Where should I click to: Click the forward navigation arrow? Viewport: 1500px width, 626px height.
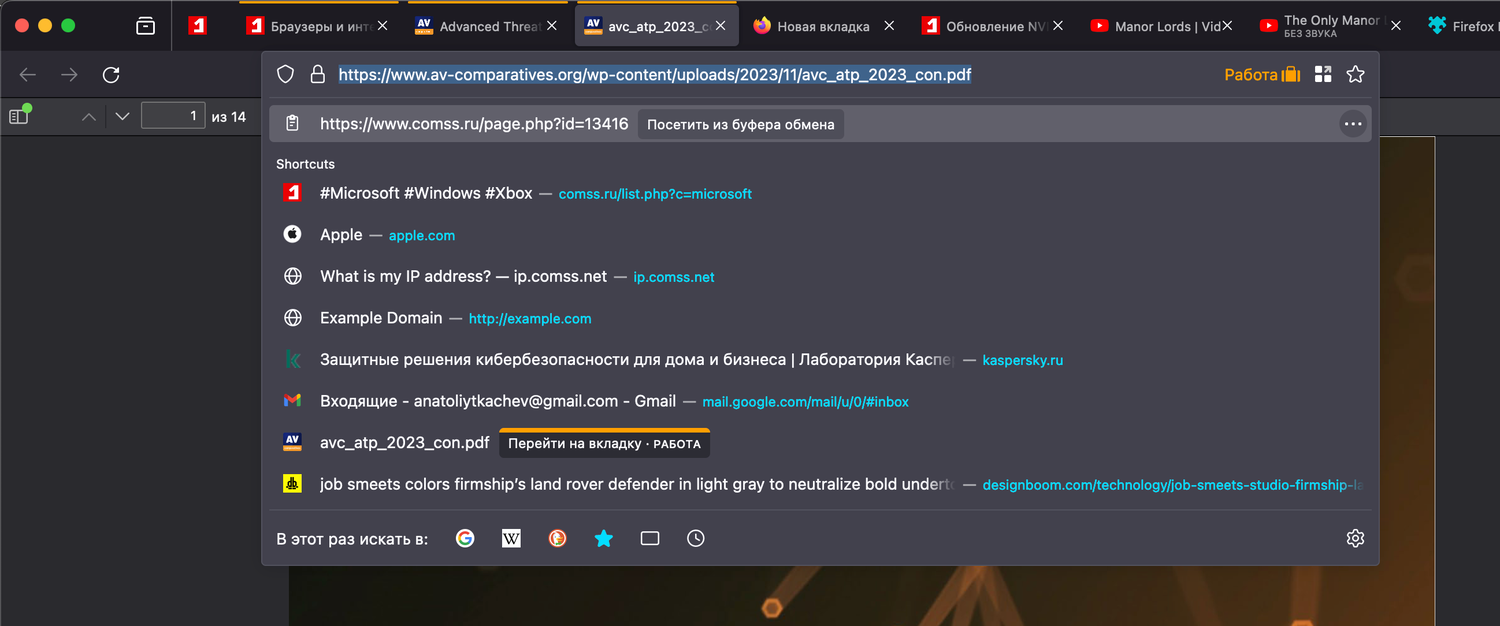coord(69,75)
